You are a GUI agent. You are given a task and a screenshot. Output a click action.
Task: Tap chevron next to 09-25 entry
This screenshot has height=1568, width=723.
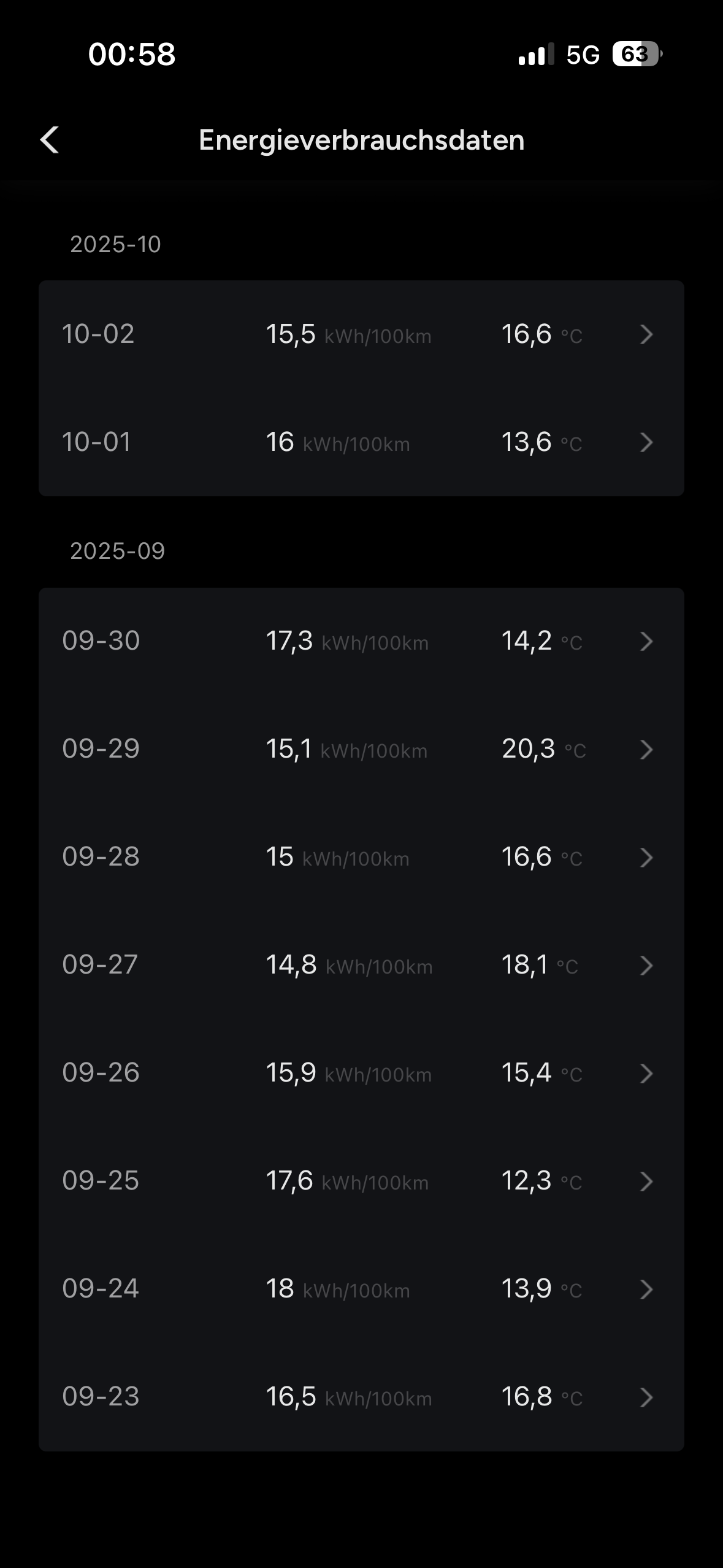click(x=646, y=1181)
